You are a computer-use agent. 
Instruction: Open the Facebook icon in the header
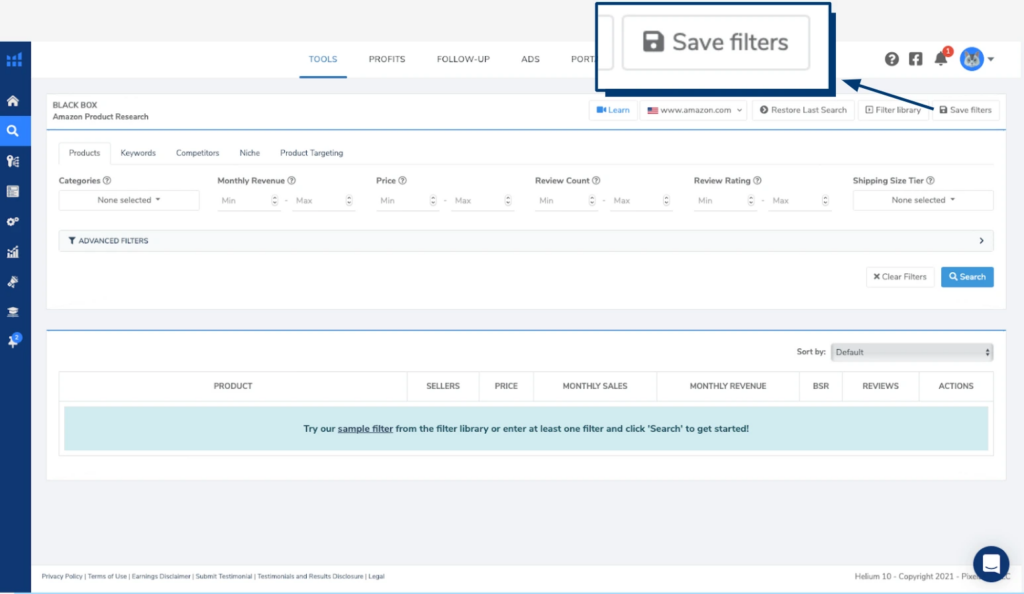915,59
